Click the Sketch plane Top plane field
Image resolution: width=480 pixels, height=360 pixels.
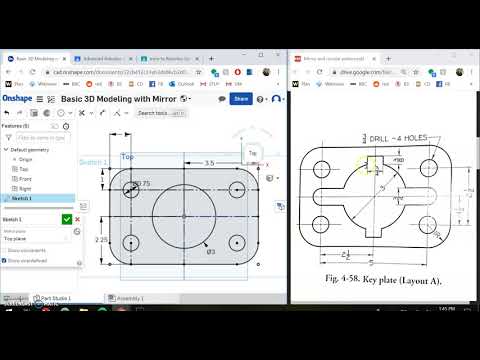pyautogui.click(x=36, y=239)
